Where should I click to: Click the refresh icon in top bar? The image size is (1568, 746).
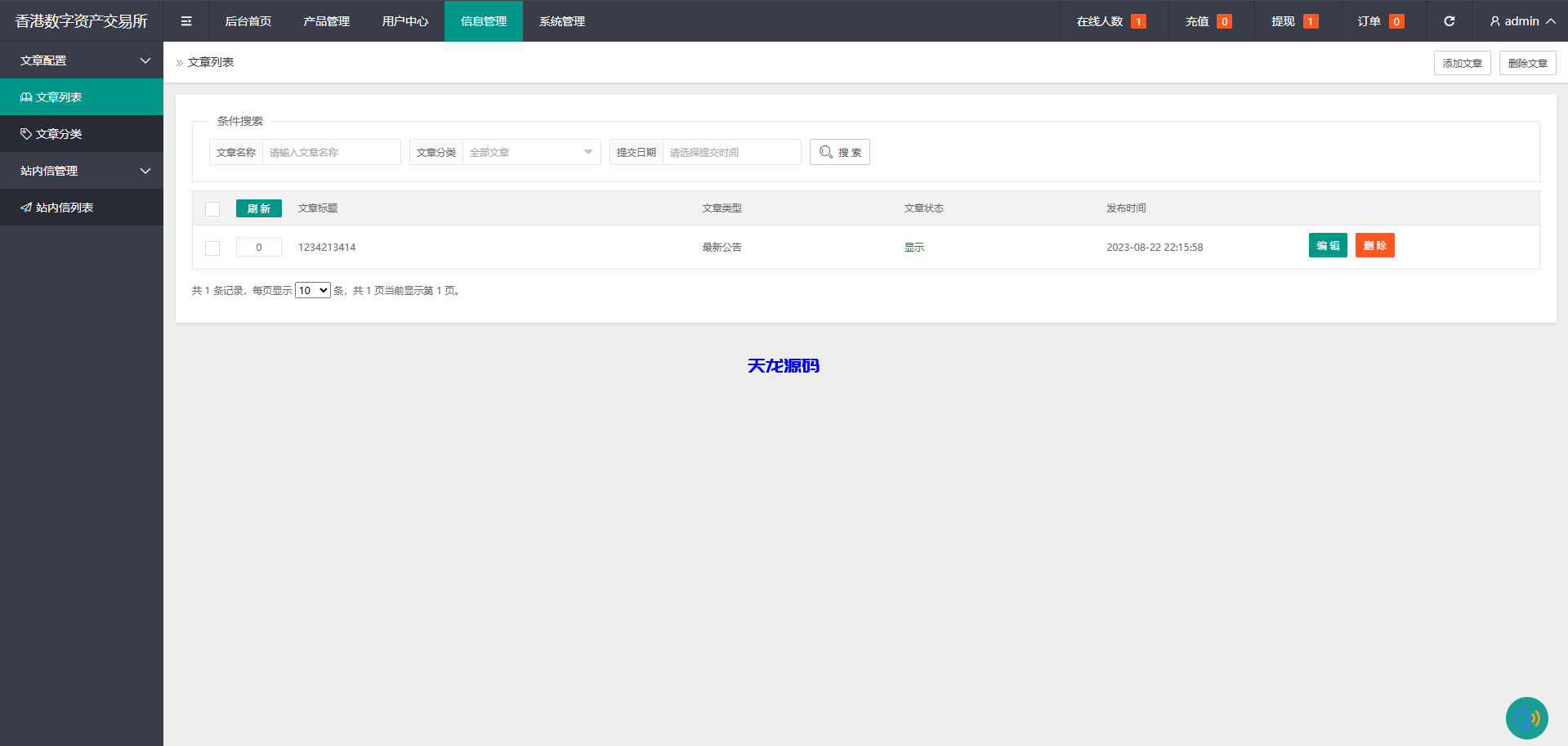[x=1450, y=21]
